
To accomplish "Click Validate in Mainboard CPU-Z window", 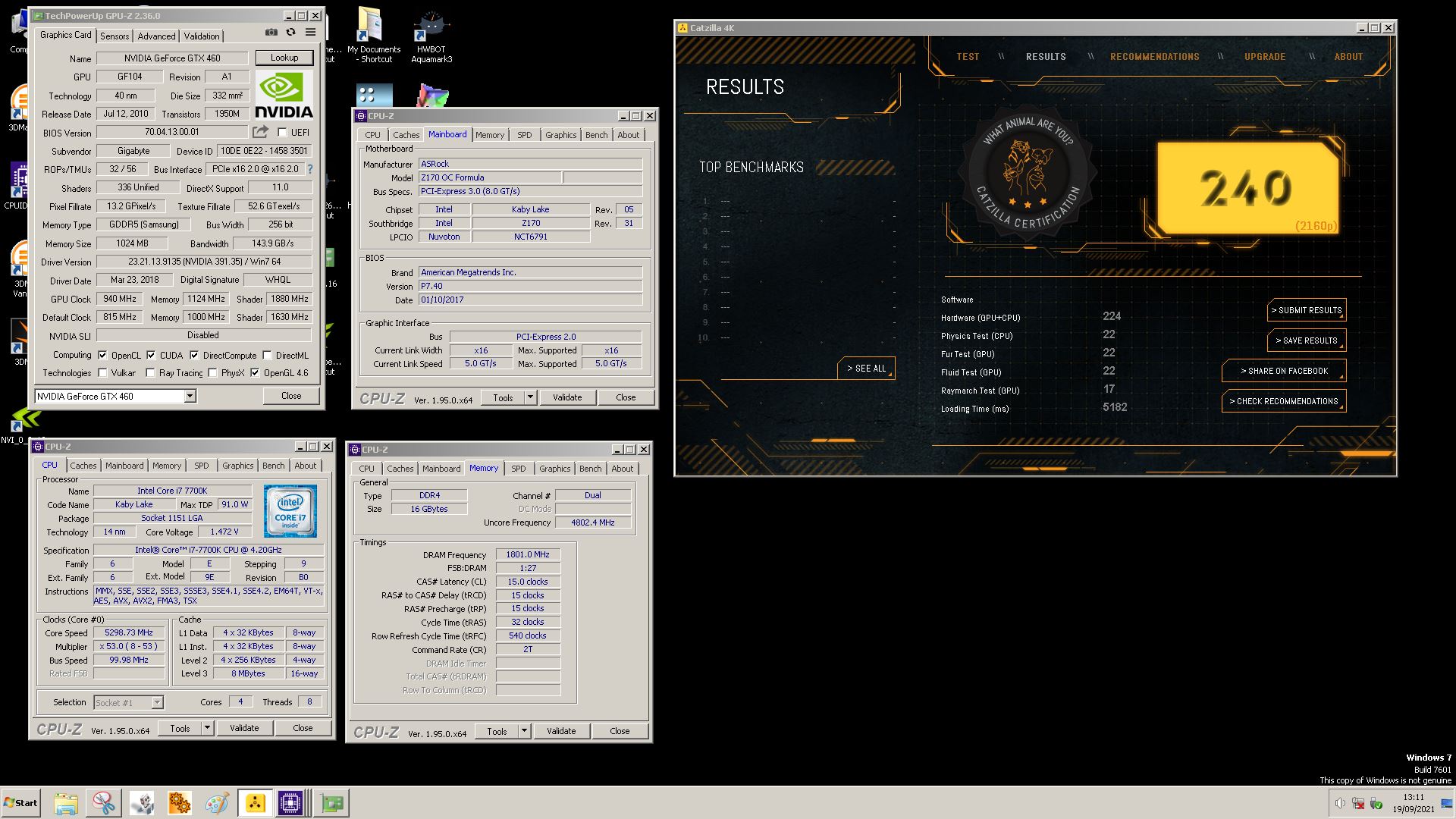I will click(x=567, y=397).
